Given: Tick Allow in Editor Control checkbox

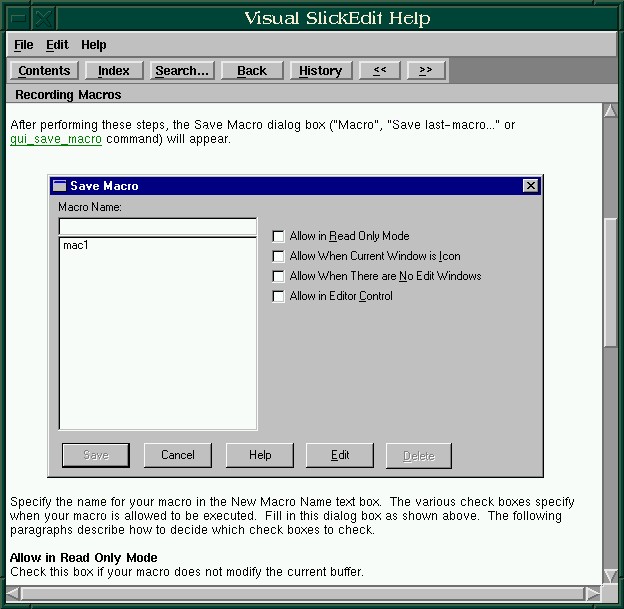Looking at the screenshot, I should 279,296.
